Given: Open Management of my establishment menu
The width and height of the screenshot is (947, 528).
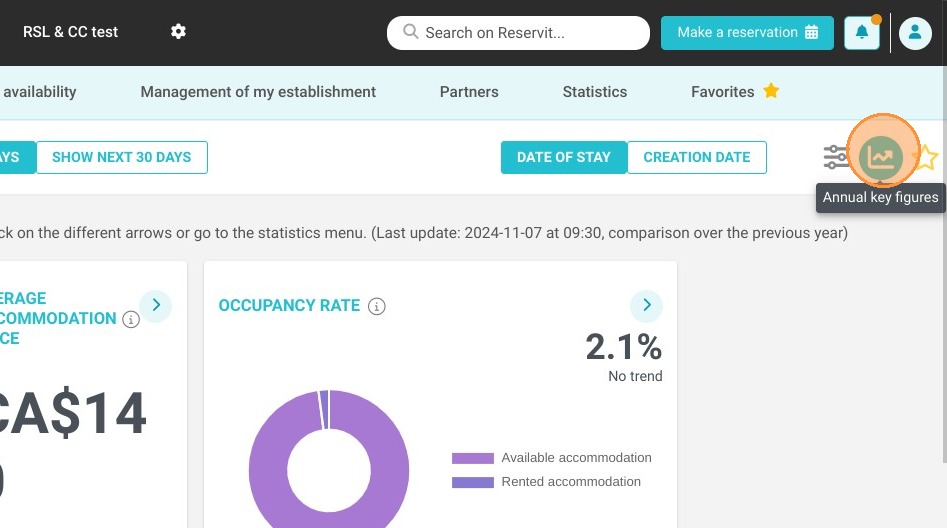Looking at the screenshot, I should tap(258, 92).
